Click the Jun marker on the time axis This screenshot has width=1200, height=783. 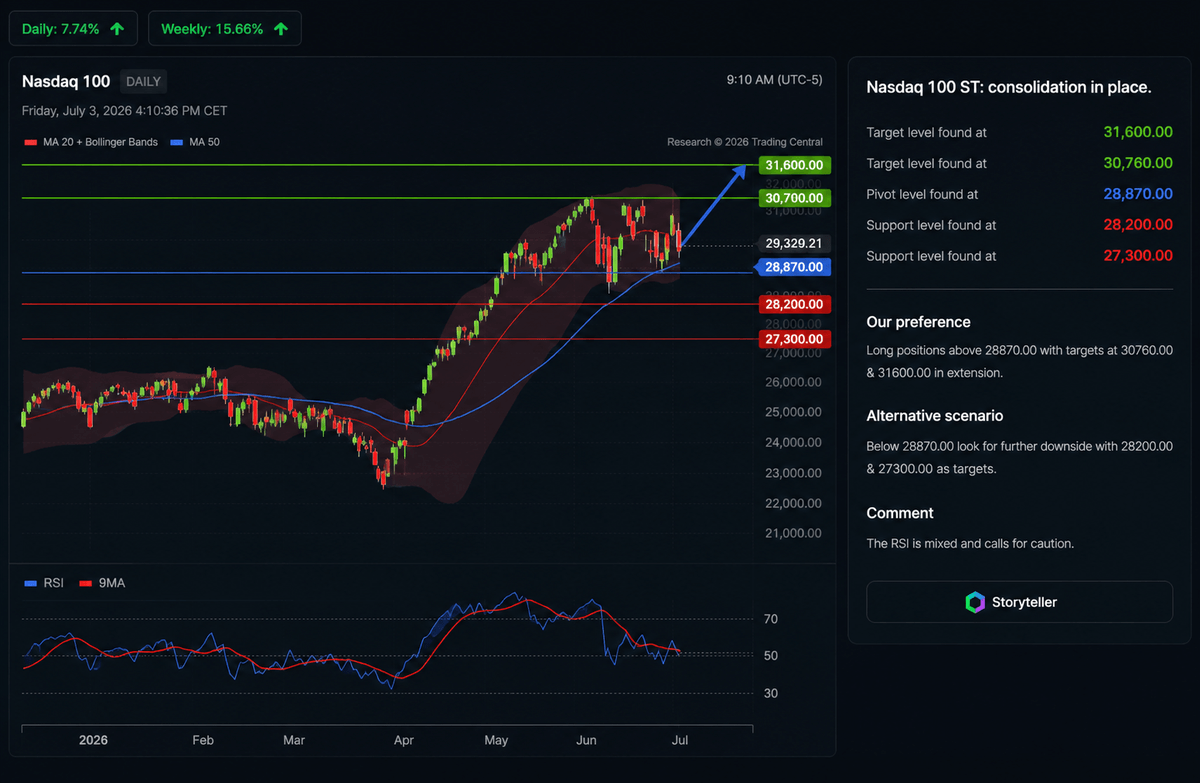(587, 741)
